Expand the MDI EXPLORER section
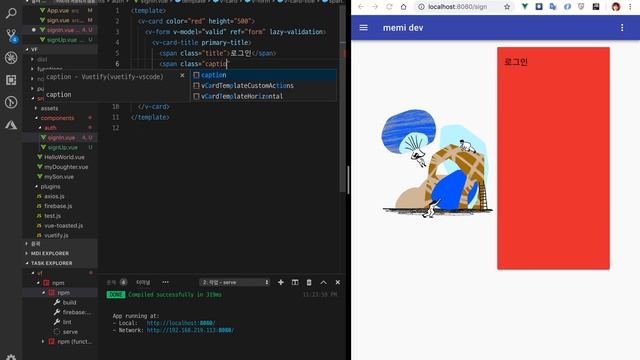The height and width of the screenshot is (360, 640). 61,253
